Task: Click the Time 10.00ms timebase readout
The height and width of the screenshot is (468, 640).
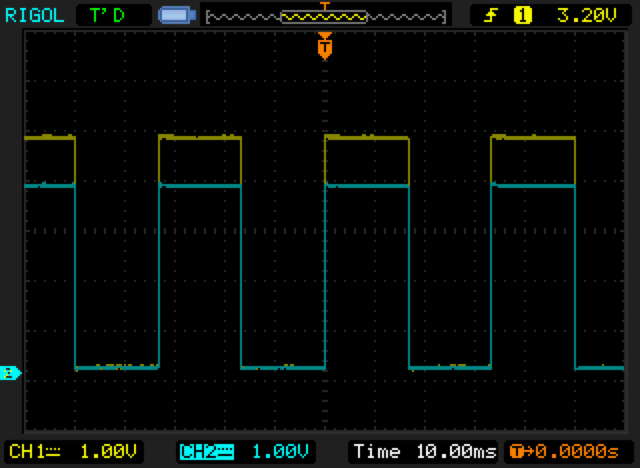Action: point(425,452)
